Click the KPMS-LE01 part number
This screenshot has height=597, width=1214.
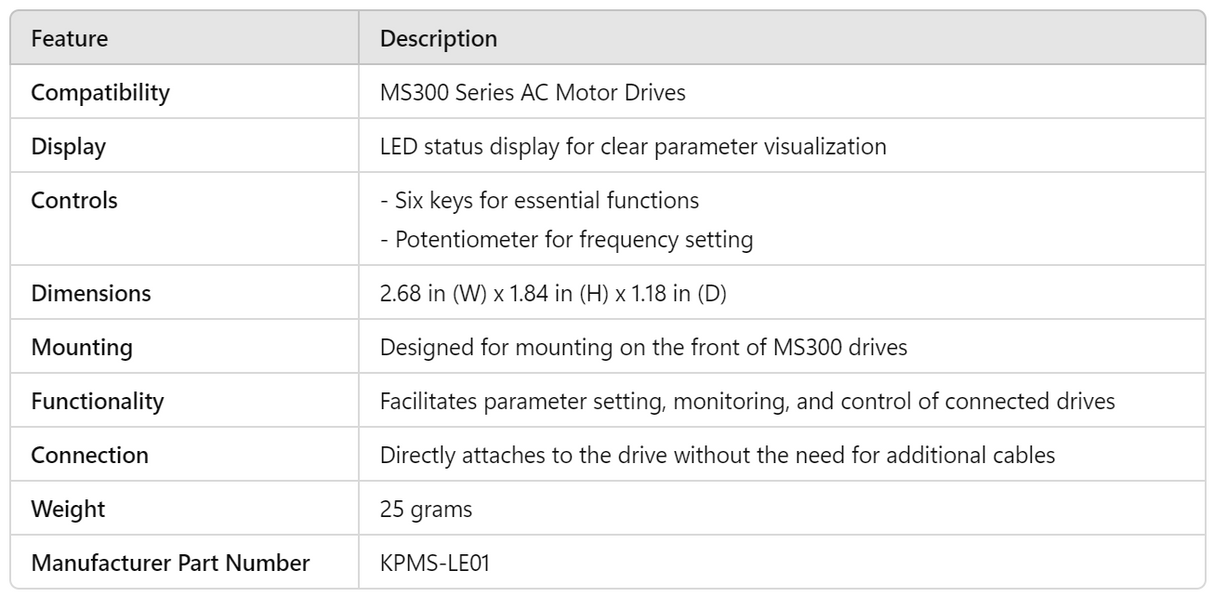(x=434, y=564)
